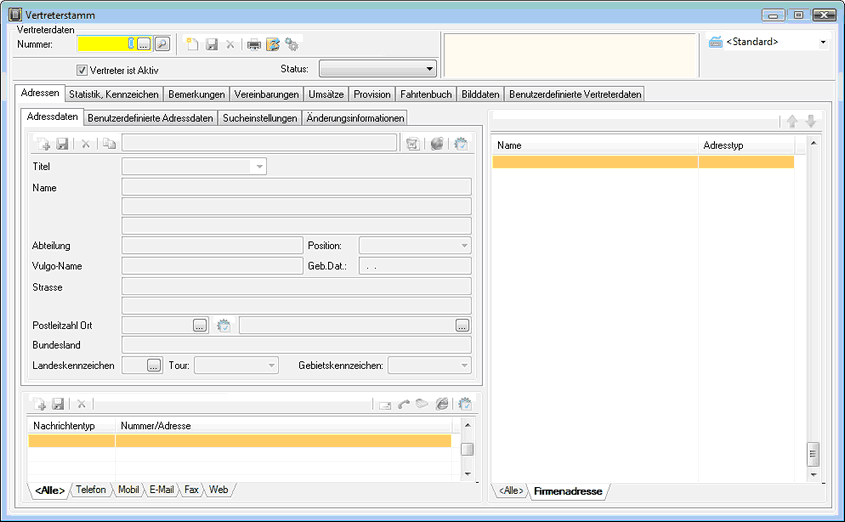This screenshot has width=845, height=522.
Task: Click the envelope mail icon in message toolbar
Action: [385, 405]
